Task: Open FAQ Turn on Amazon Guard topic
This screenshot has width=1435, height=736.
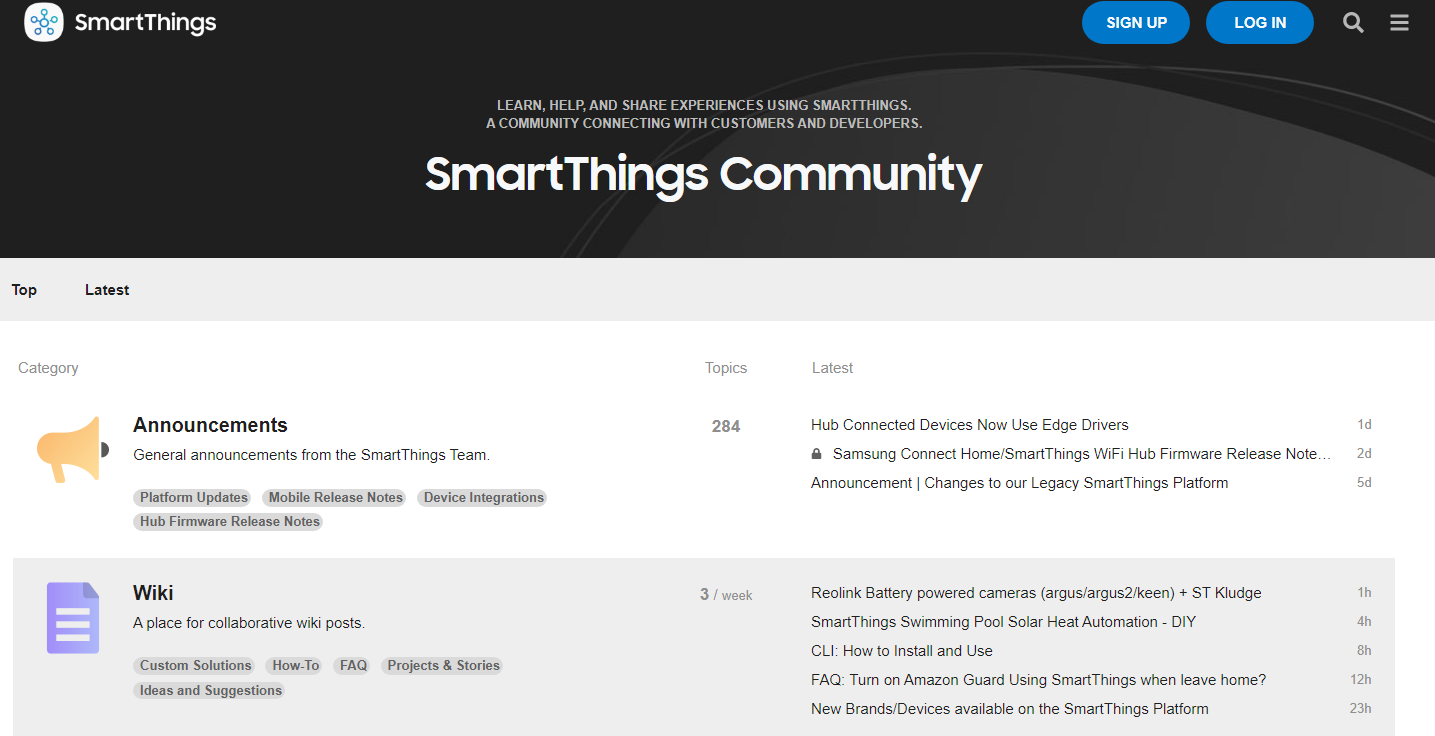Action: click(x=1039, y=680)
